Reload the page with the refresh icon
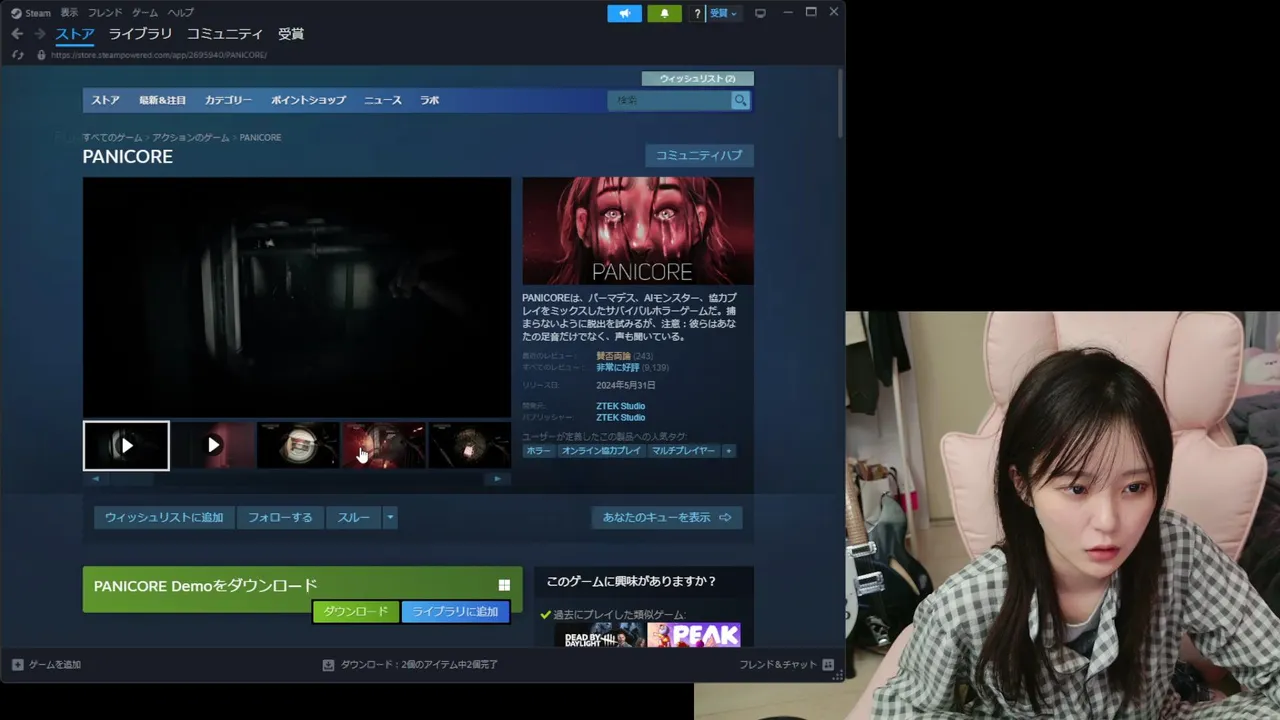The image size is (1280, 720). (17, 55)
